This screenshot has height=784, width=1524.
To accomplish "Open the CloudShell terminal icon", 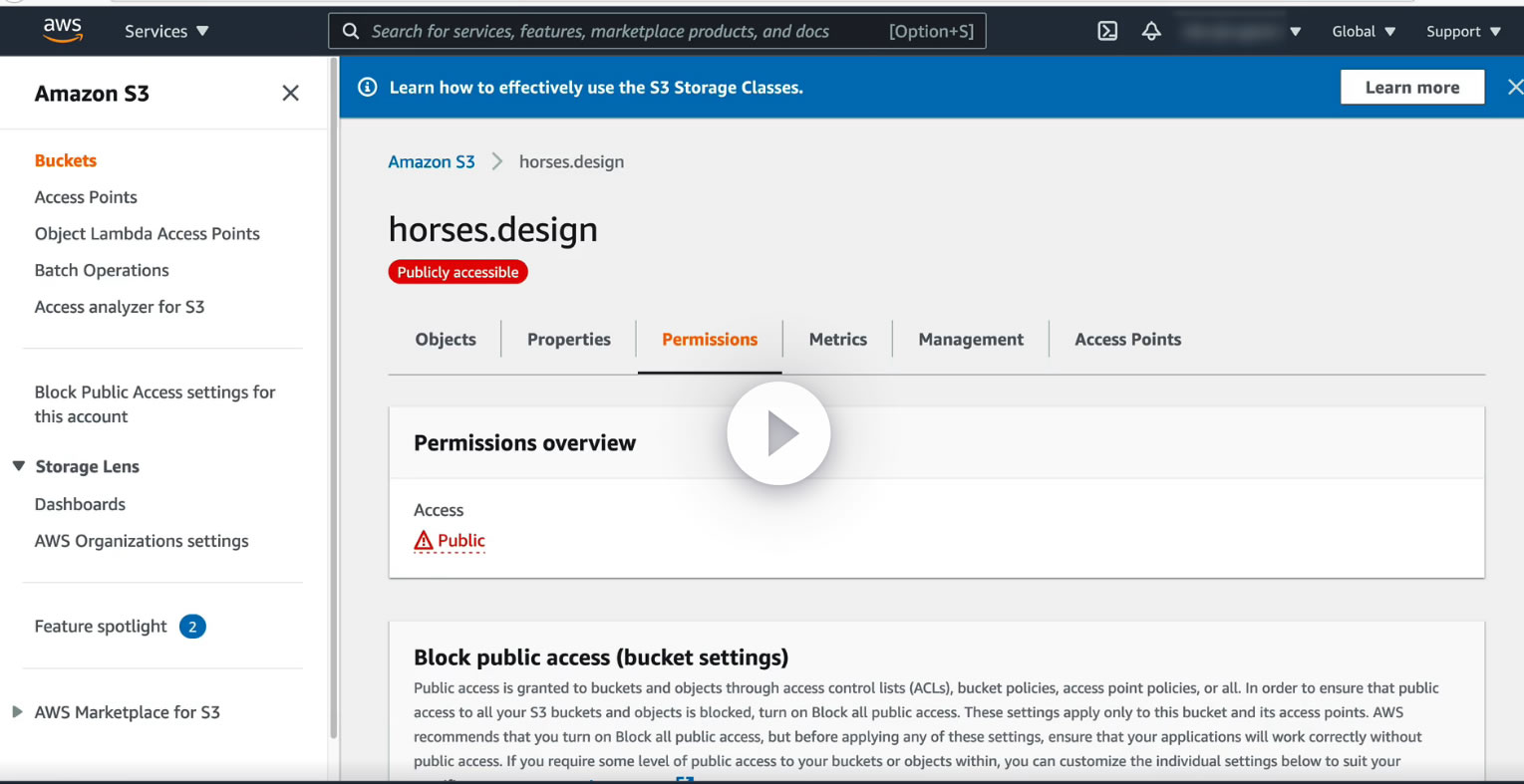I will click(1107, 31).
